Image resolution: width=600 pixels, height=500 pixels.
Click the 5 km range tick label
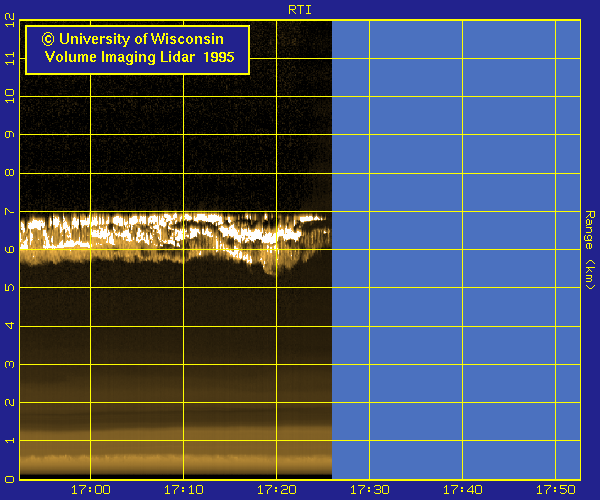tap(10, 288)
